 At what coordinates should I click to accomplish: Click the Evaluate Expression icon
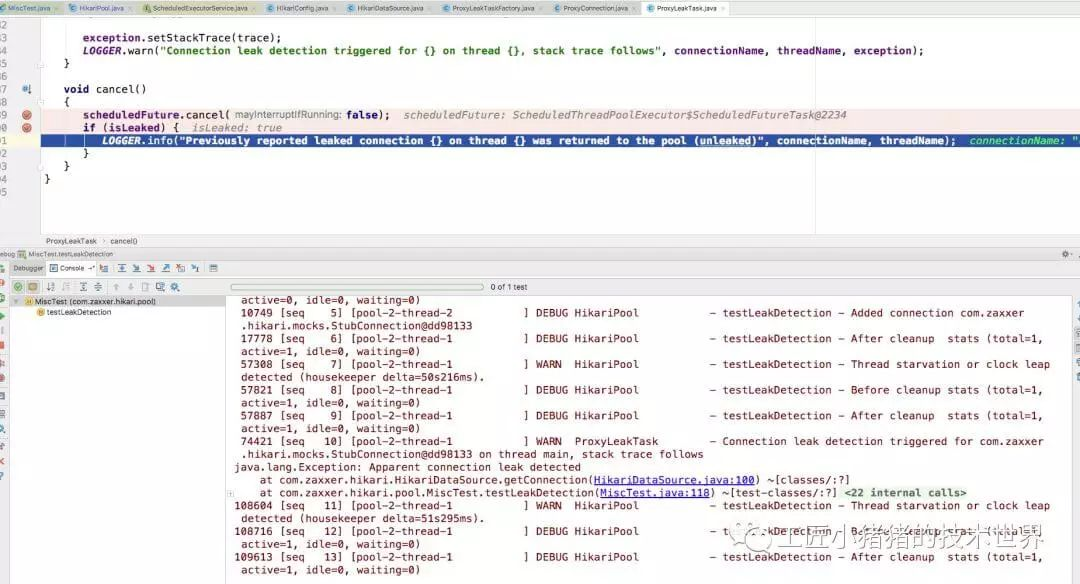(x=213, y=268)
